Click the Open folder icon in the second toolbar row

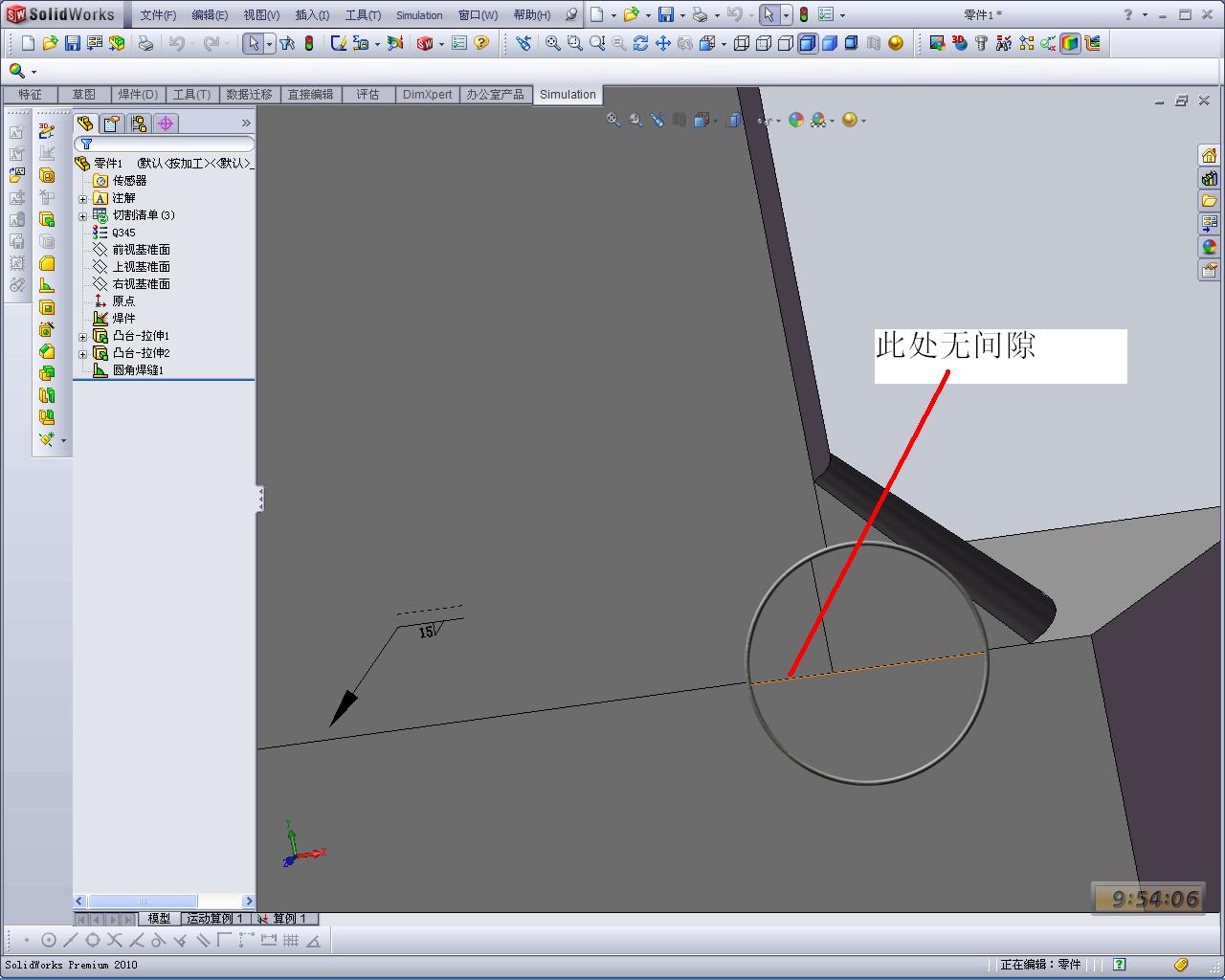pos(50,43)
